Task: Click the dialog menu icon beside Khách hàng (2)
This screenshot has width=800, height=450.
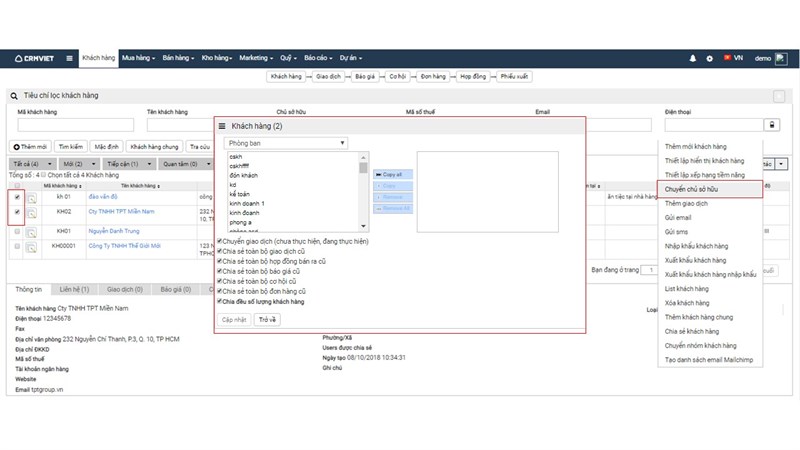Action: [x=222, y=126]
